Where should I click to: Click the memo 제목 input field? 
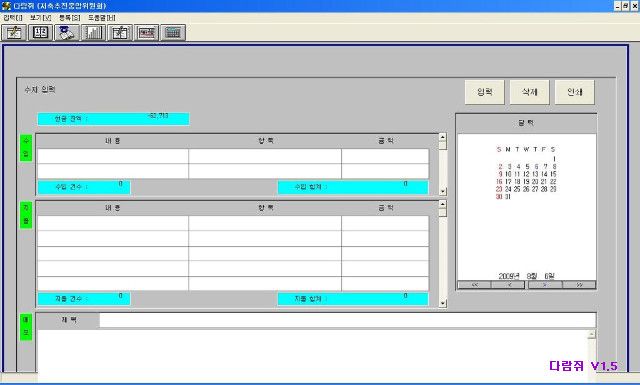coord(347,320)
